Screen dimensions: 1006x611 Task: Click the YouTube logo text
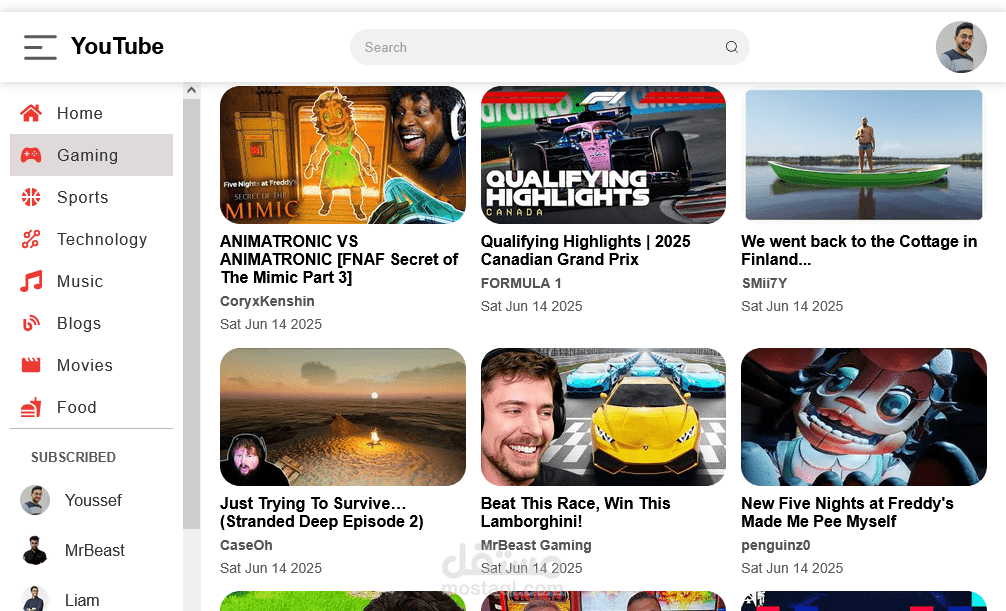click(117, 46)
